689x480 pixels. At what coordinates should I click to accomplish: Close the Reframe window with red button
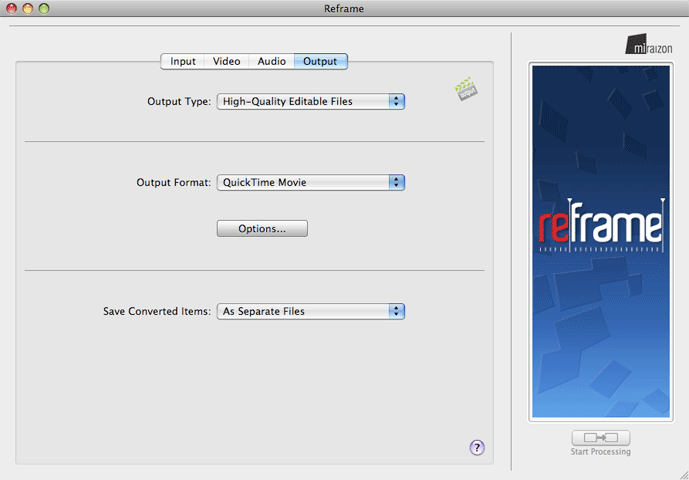click(x=12, y=8)
